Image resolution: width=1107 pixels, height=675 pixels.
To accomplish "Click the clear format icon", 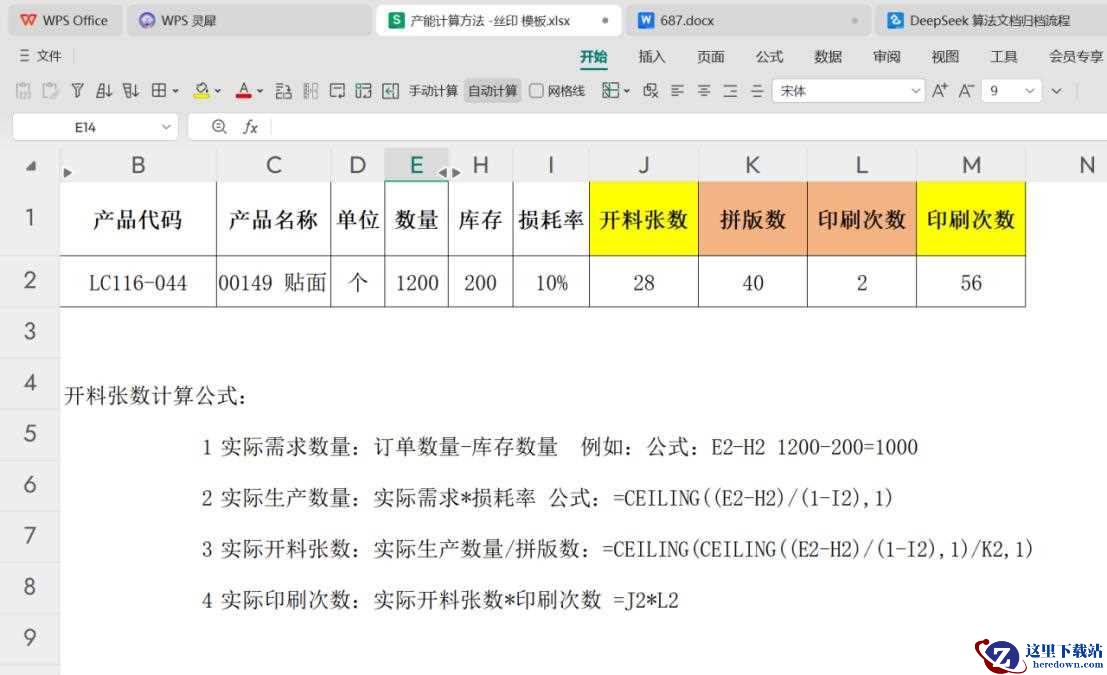I will [x=650, y=90].
